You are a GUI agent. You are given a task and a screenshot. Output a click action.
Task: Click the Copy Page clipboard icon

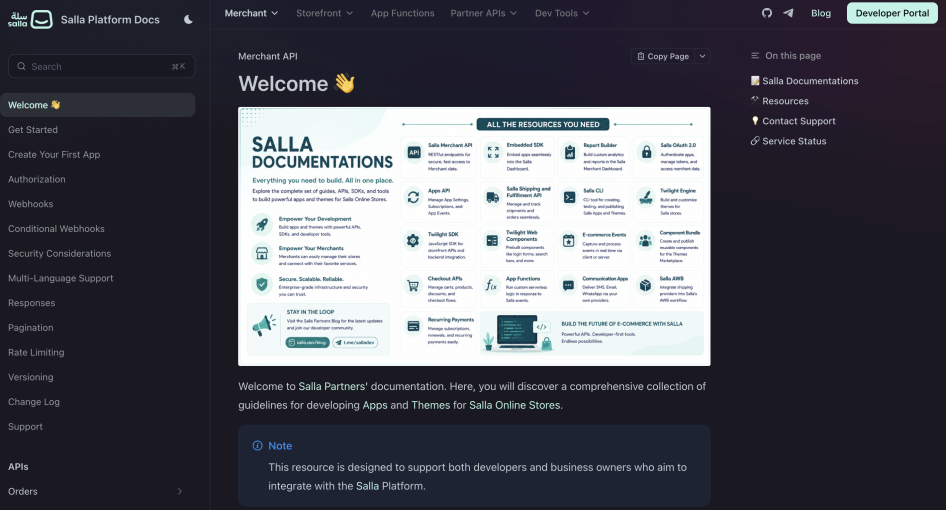[641, 56]
